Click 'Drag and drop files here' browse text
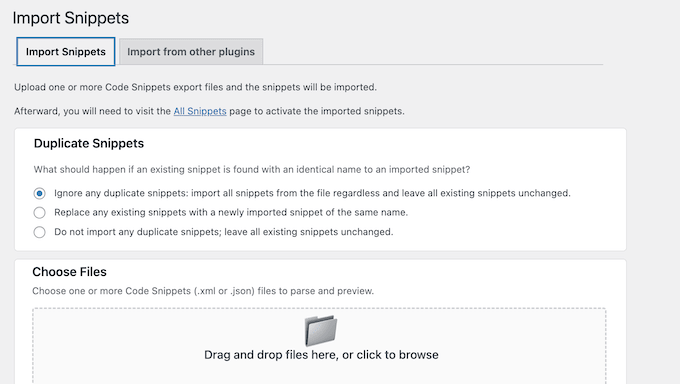Screen dimensions: 680x384 321,355
